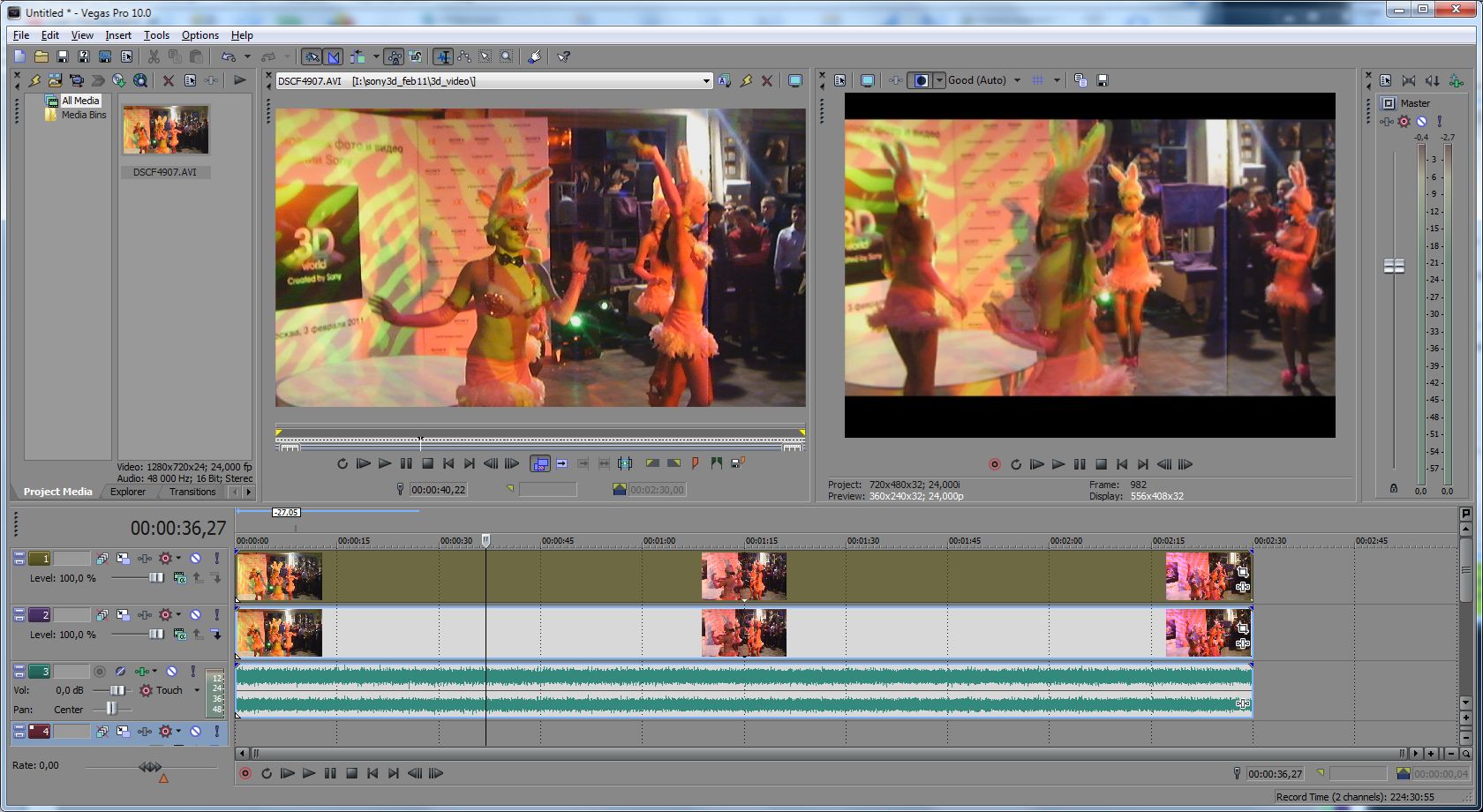The image size is (1483, 812).
Task: Remove selected media using the red X icon
Action: (168, 80)
